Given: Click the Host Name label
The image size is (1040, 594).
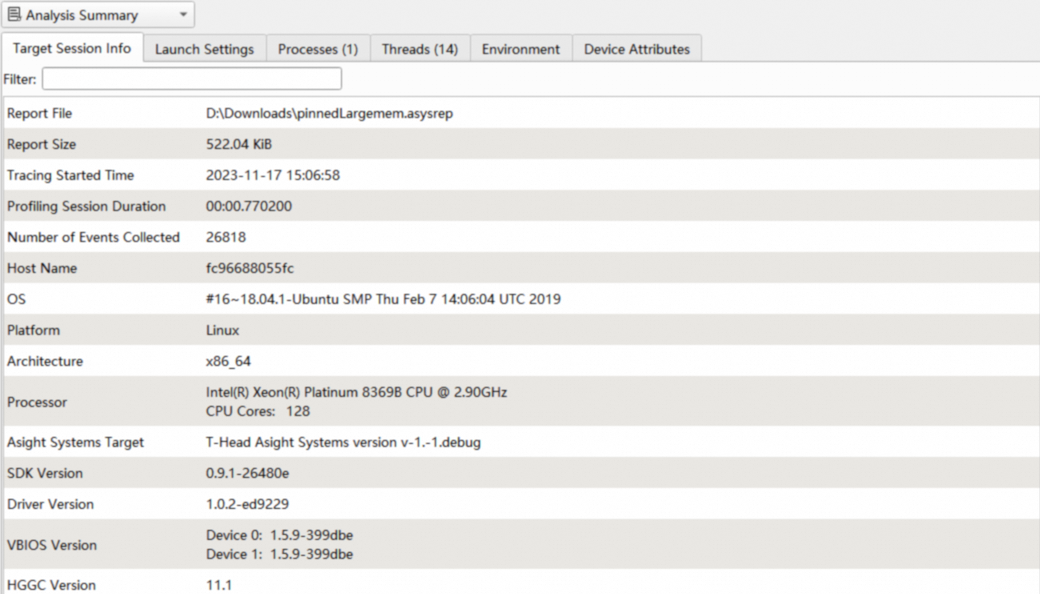Looking at the screenshot, I should coord(42,268).
